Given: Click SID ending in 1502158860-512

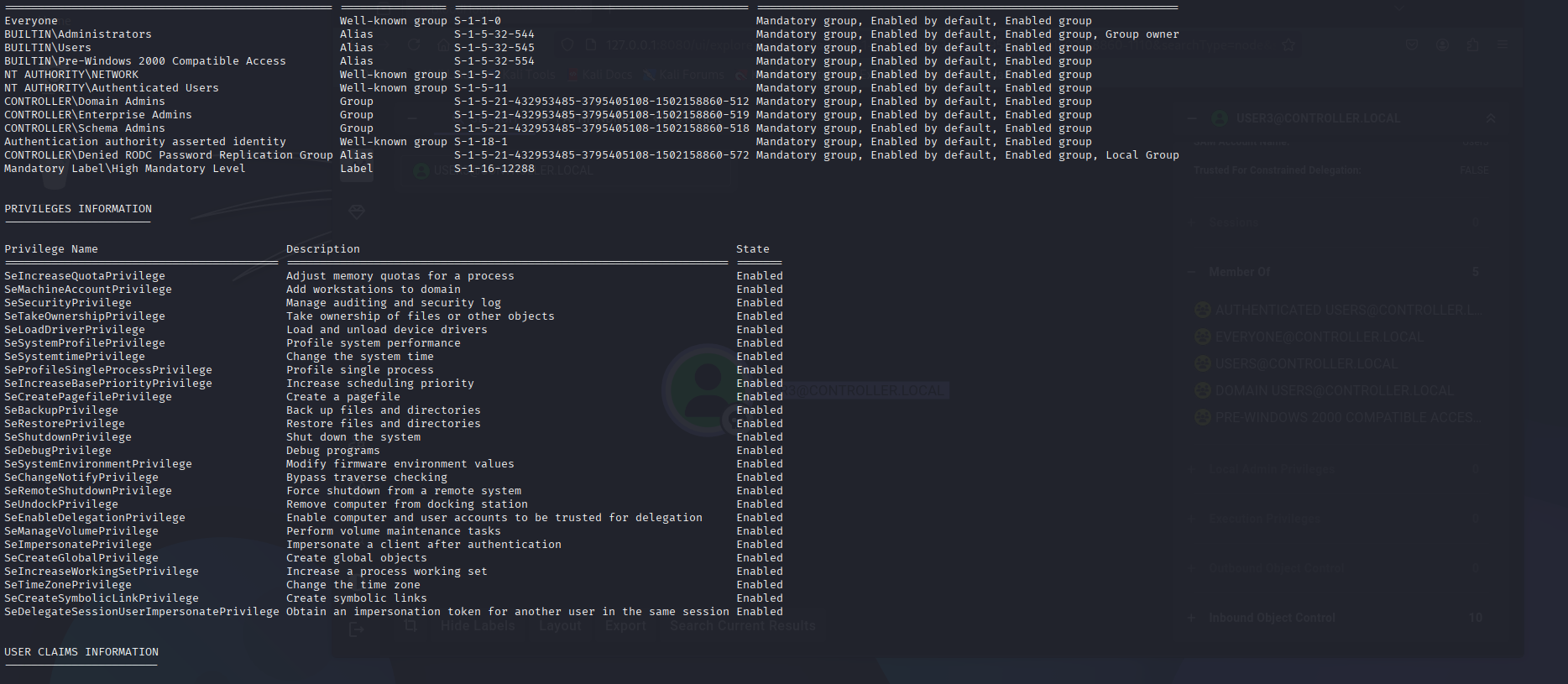Looking at the screenshot, I should 602,102.
